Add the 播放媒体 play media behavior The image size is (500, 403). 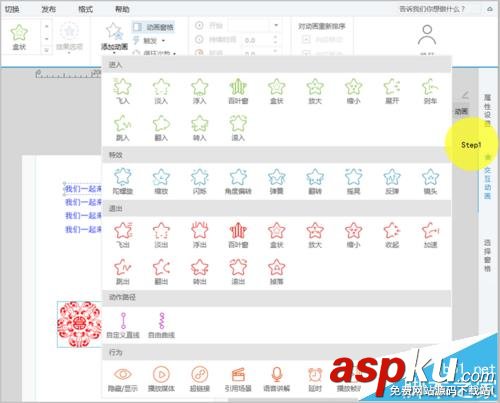(x=161, y=379)
